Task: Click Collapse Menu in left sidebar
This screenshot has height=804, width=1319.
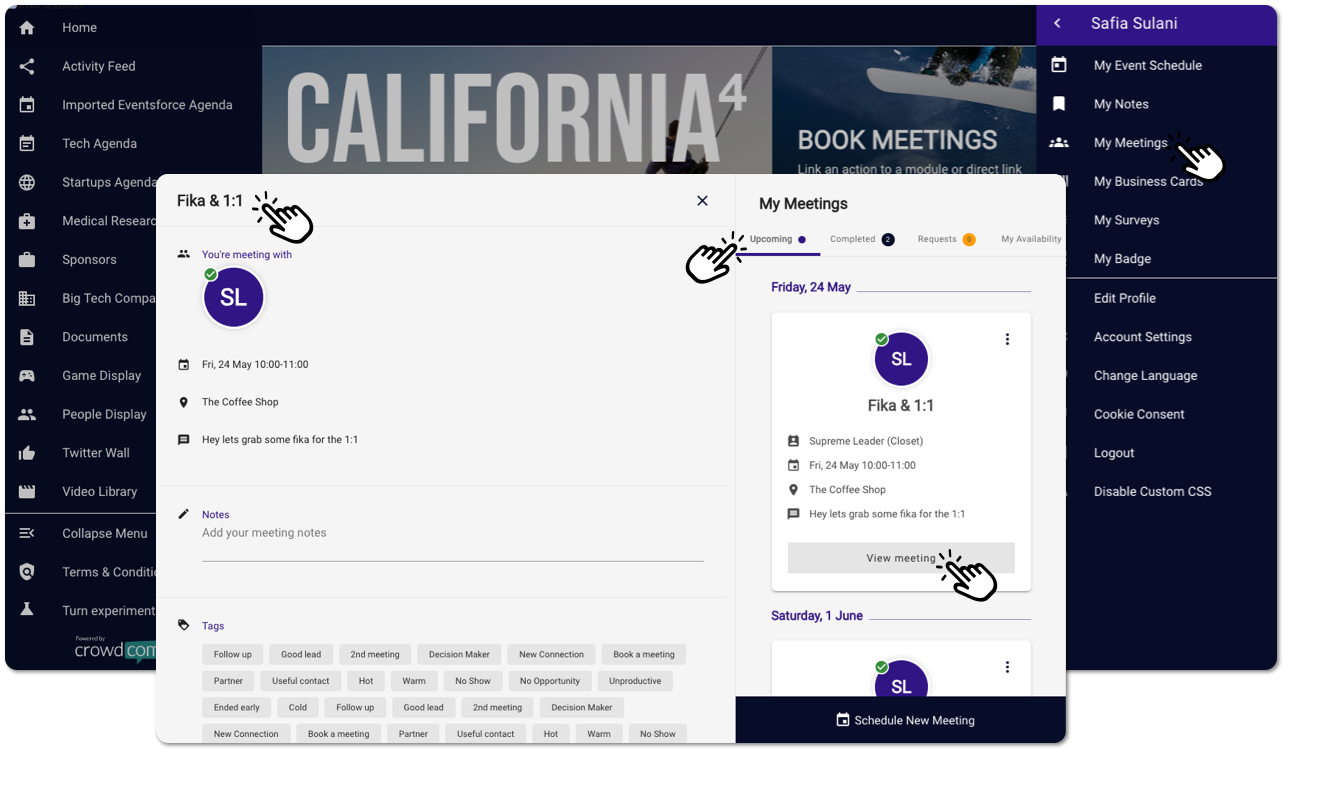Action: [x=104, y=534]
